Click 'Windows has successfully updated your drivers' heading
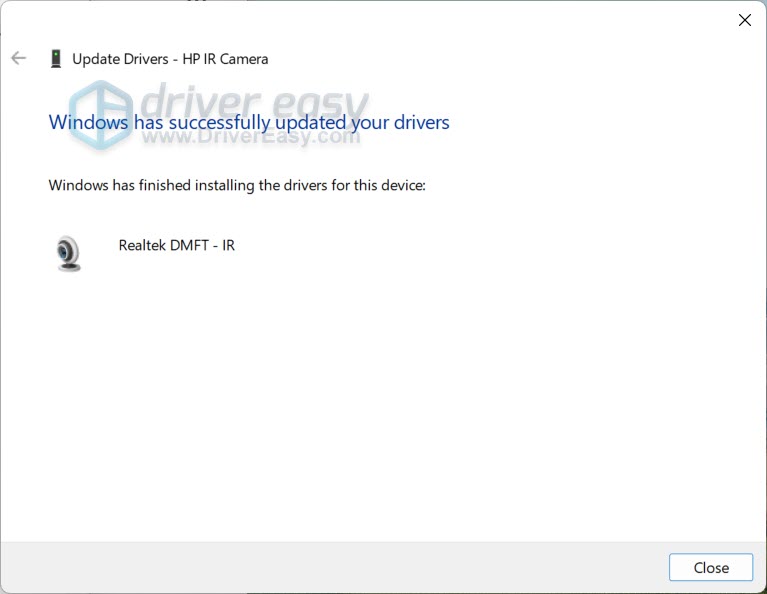 tap(249, 123)
